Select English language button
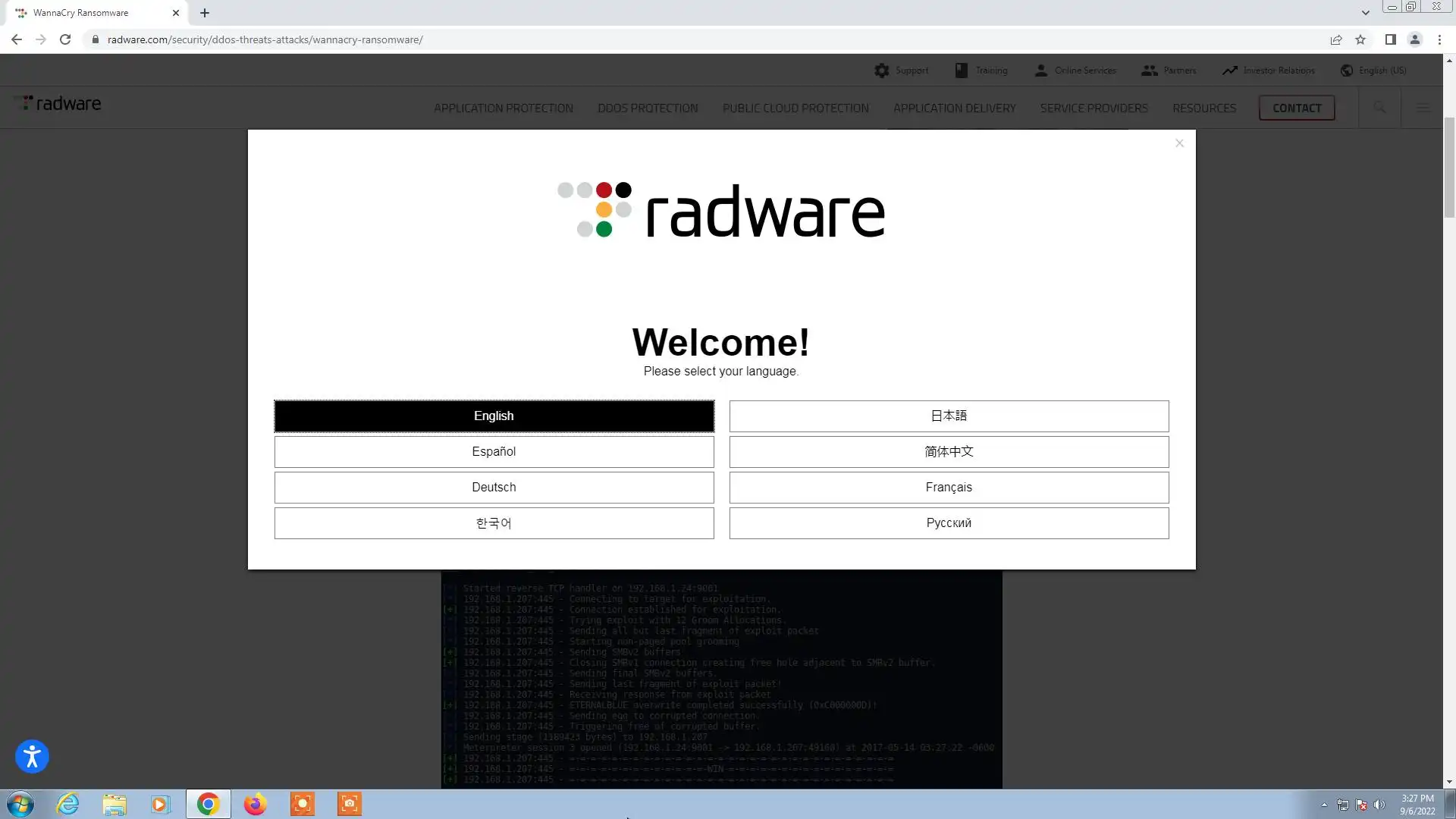Image resolution: width=1456 pixels, height=819 pixels. (494, 416)
